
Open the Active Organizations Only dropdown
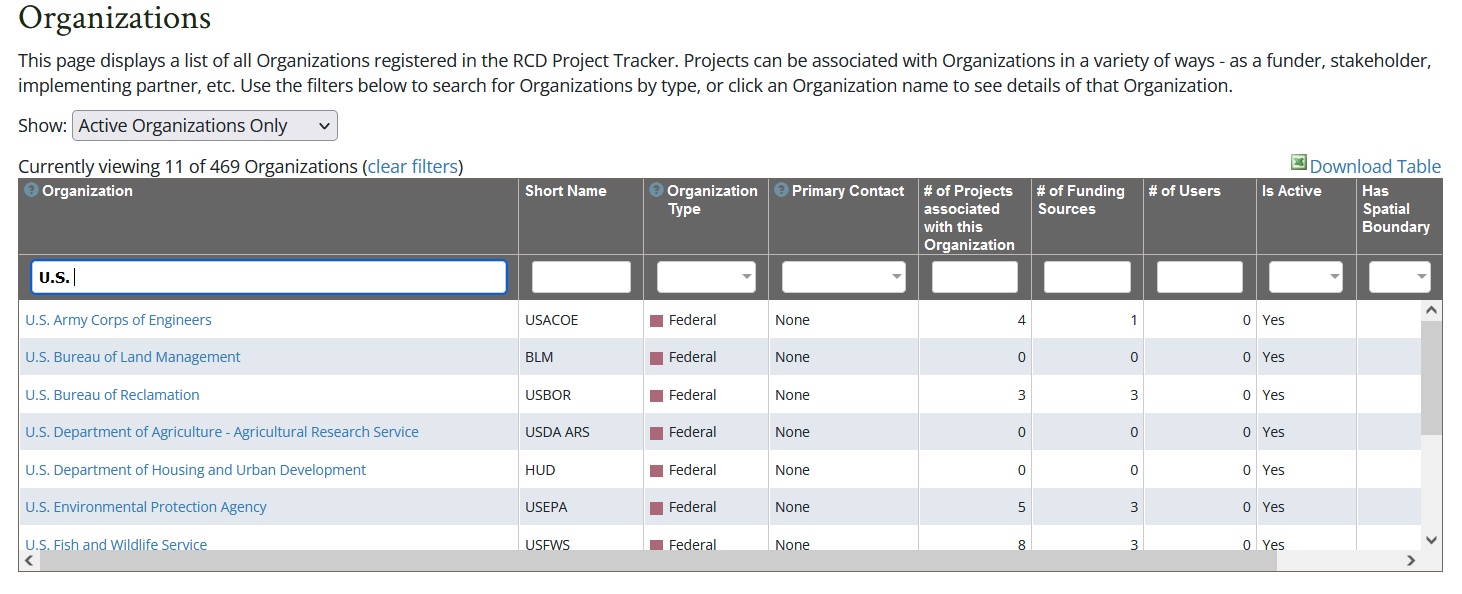click(x=205, y=126)
